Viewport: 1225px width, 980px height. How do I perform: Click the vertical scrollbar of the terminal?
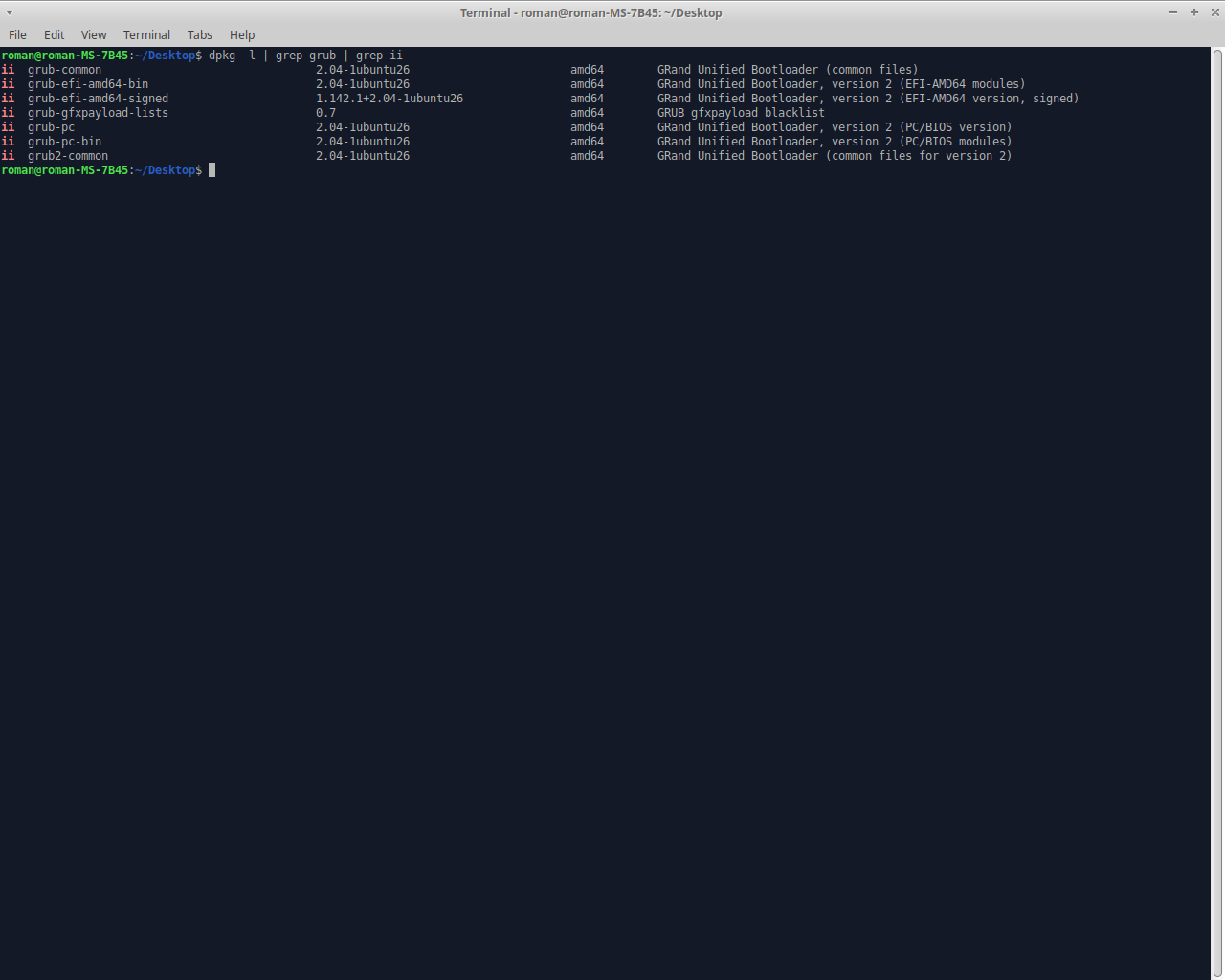click(x=1217, y=479)
